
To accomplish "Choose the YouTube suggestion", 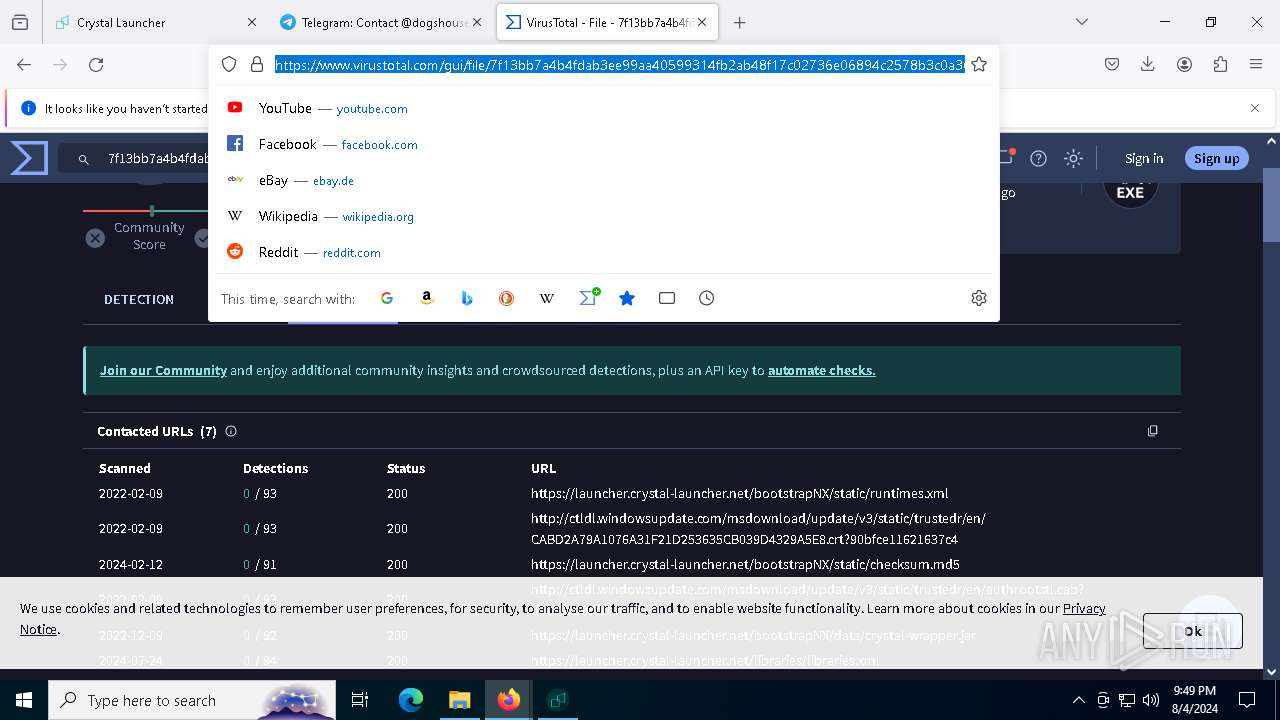I will (x=604, y=108).
